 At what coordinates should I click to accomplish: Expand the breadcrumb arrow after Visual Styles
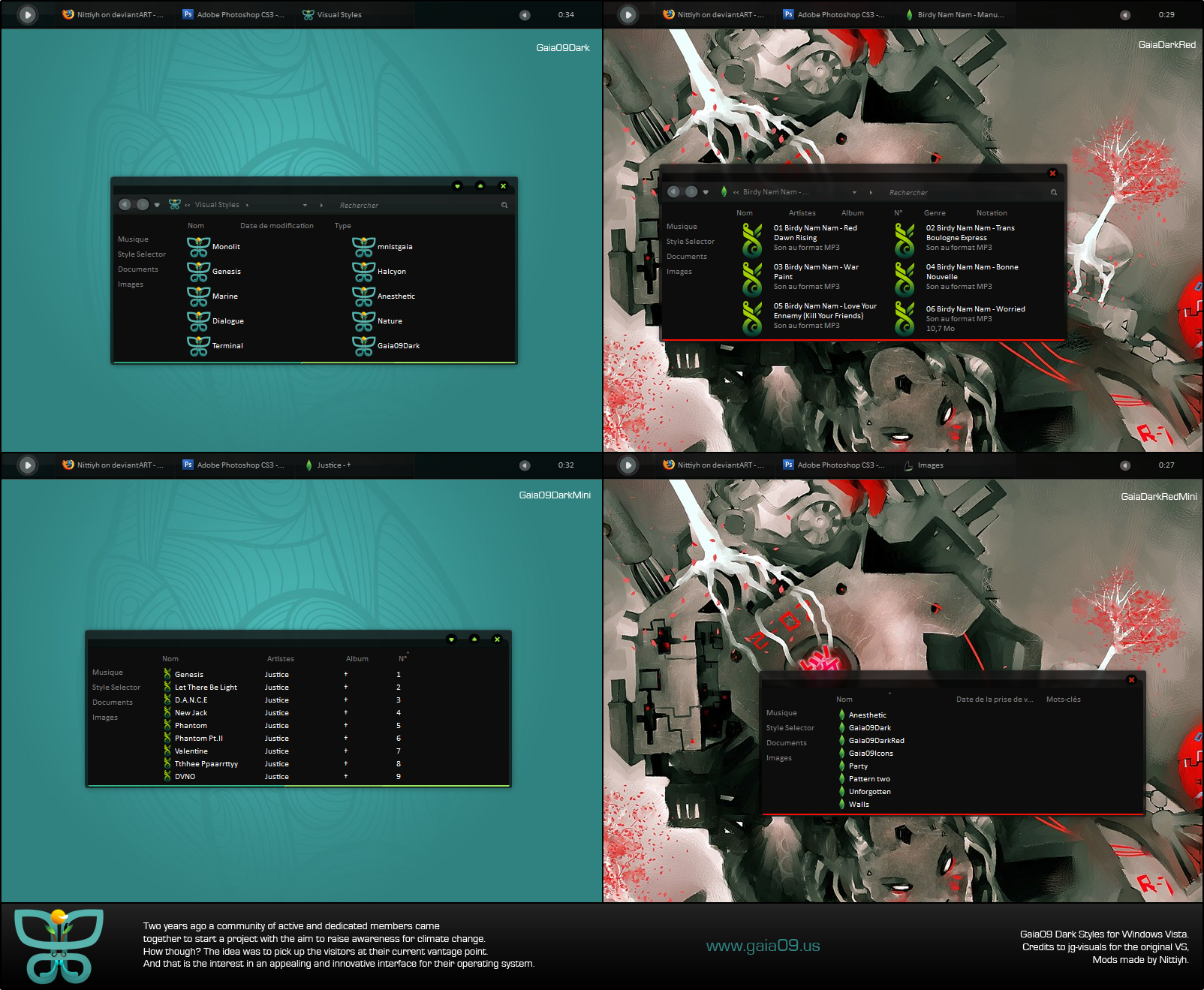coord(247,205)
